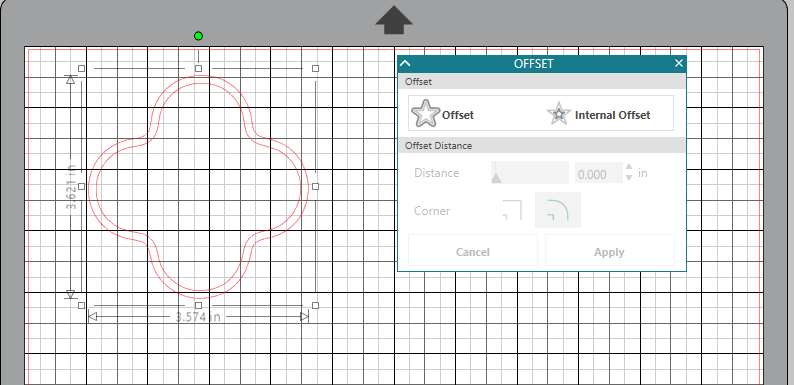Choose the Internal Offset star option
Image resolution: width=794 pixels, height=385 pixels.
[558, 114]
